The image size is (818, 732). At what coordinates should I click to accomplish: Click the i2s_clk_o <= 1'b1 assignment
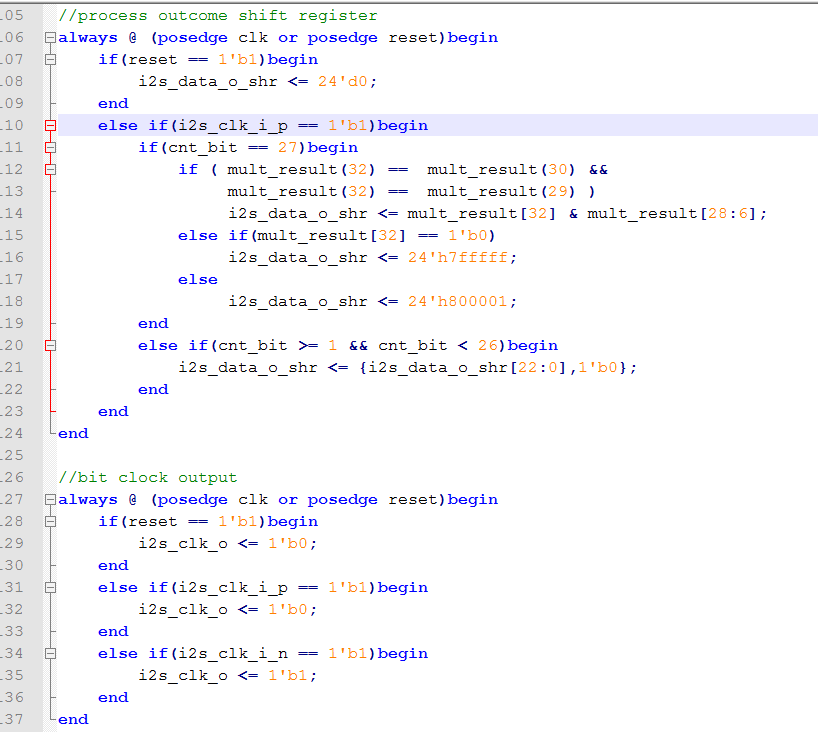coord(227,676)
